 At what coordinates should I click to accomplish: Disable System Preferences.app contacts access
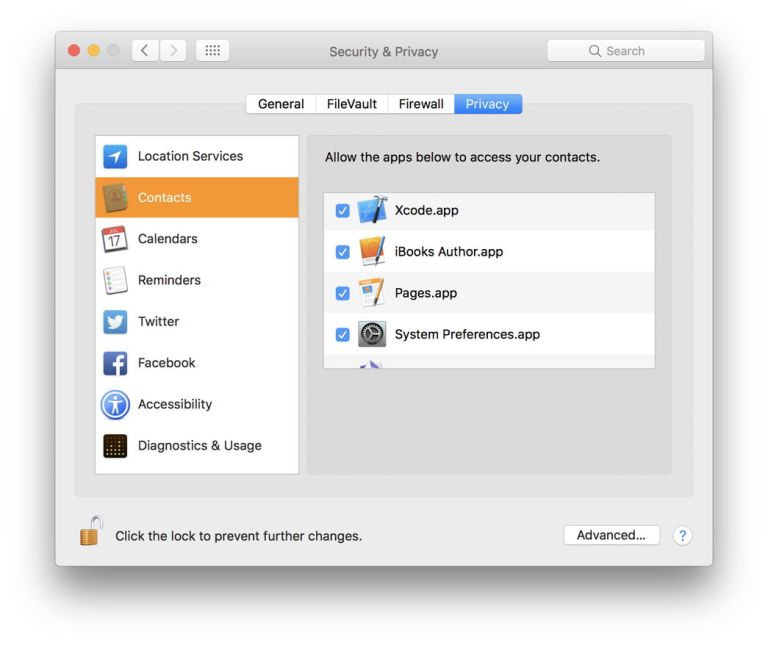pos(342,334)
